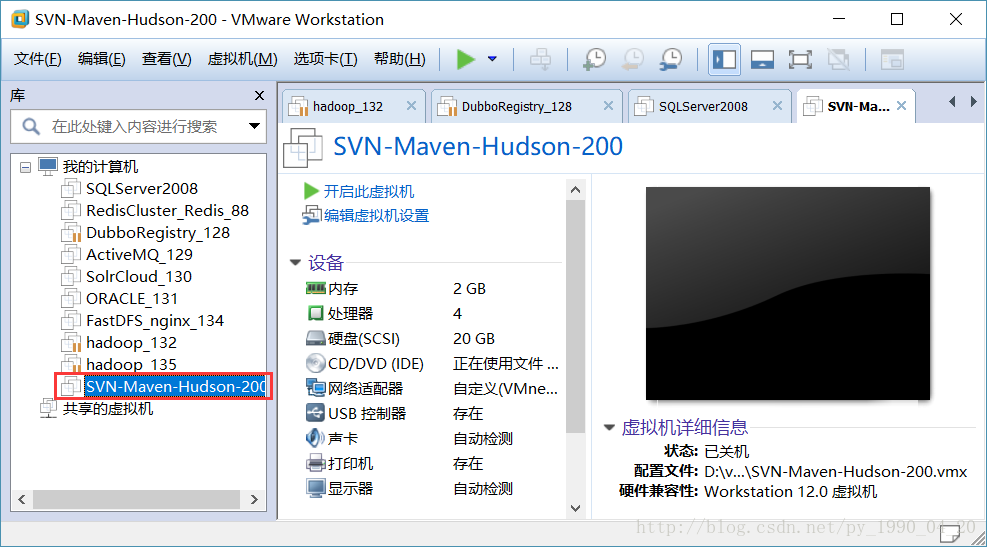Collapse the 设备 section

295,262
